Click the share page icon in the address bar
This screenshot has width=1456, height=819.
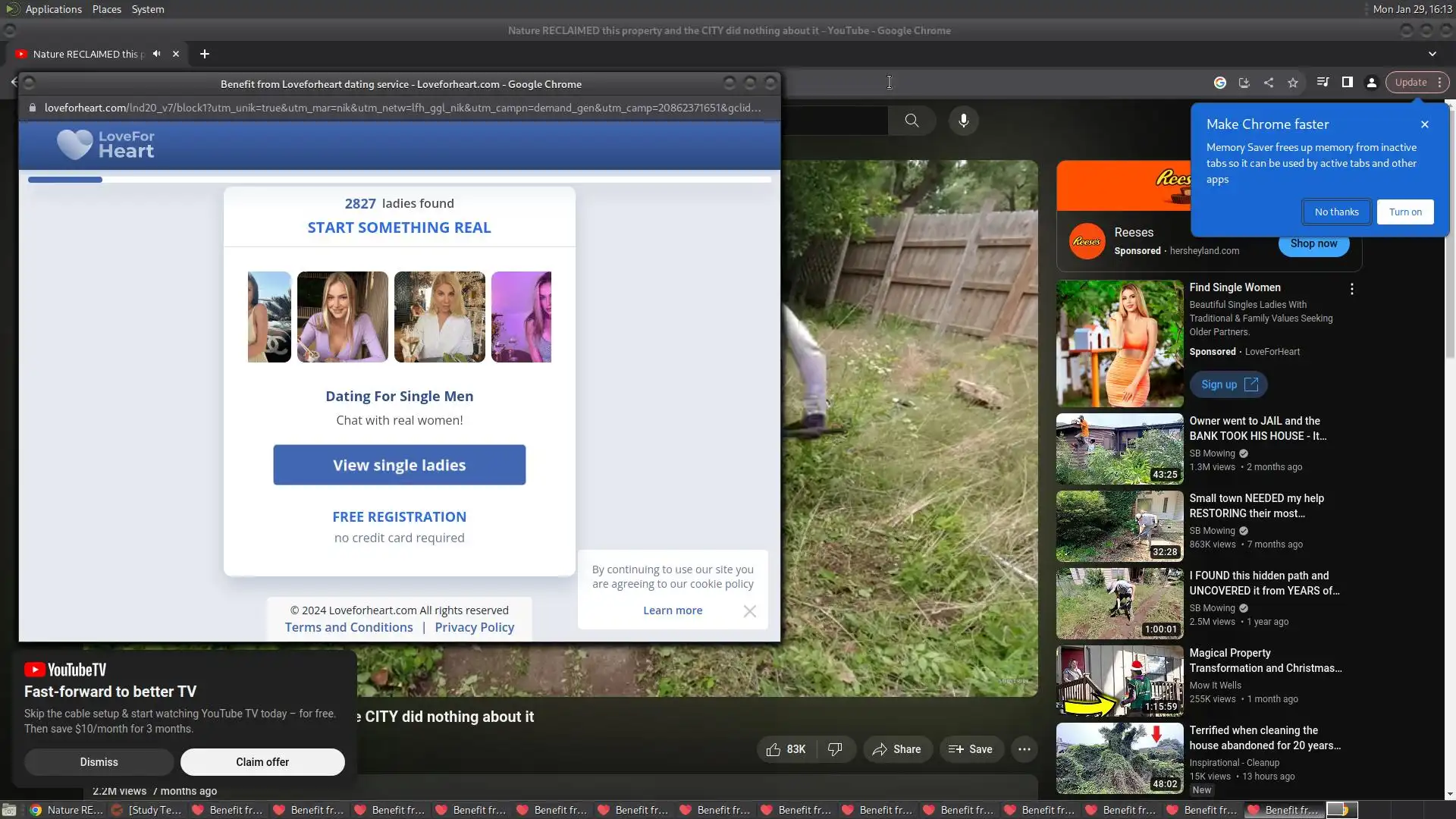(1269, 83)
